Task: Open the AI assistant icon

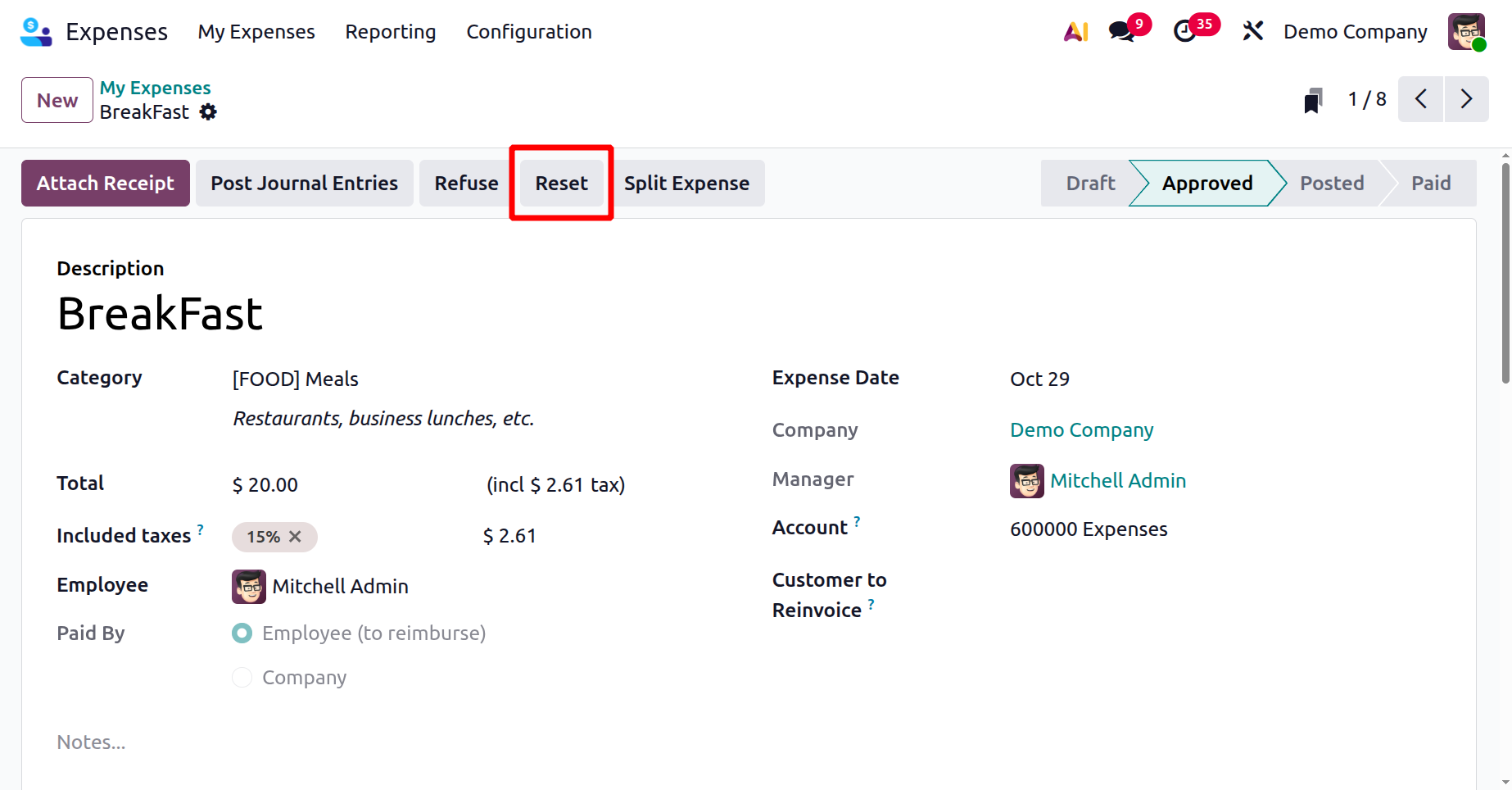Action: click(1075, 32)
